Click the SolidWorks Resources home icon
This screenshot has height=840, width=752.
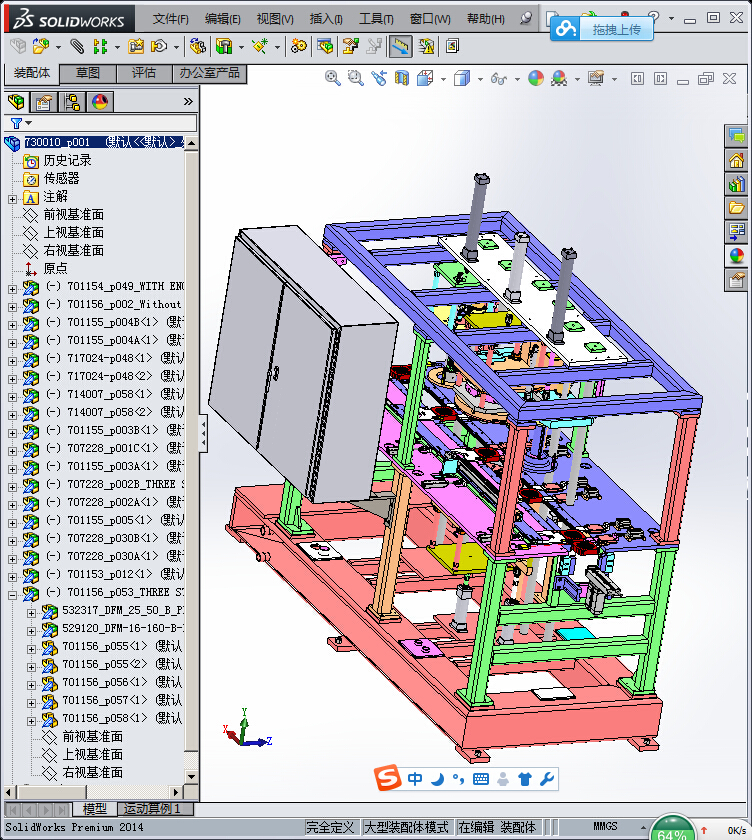pos(736,160)
